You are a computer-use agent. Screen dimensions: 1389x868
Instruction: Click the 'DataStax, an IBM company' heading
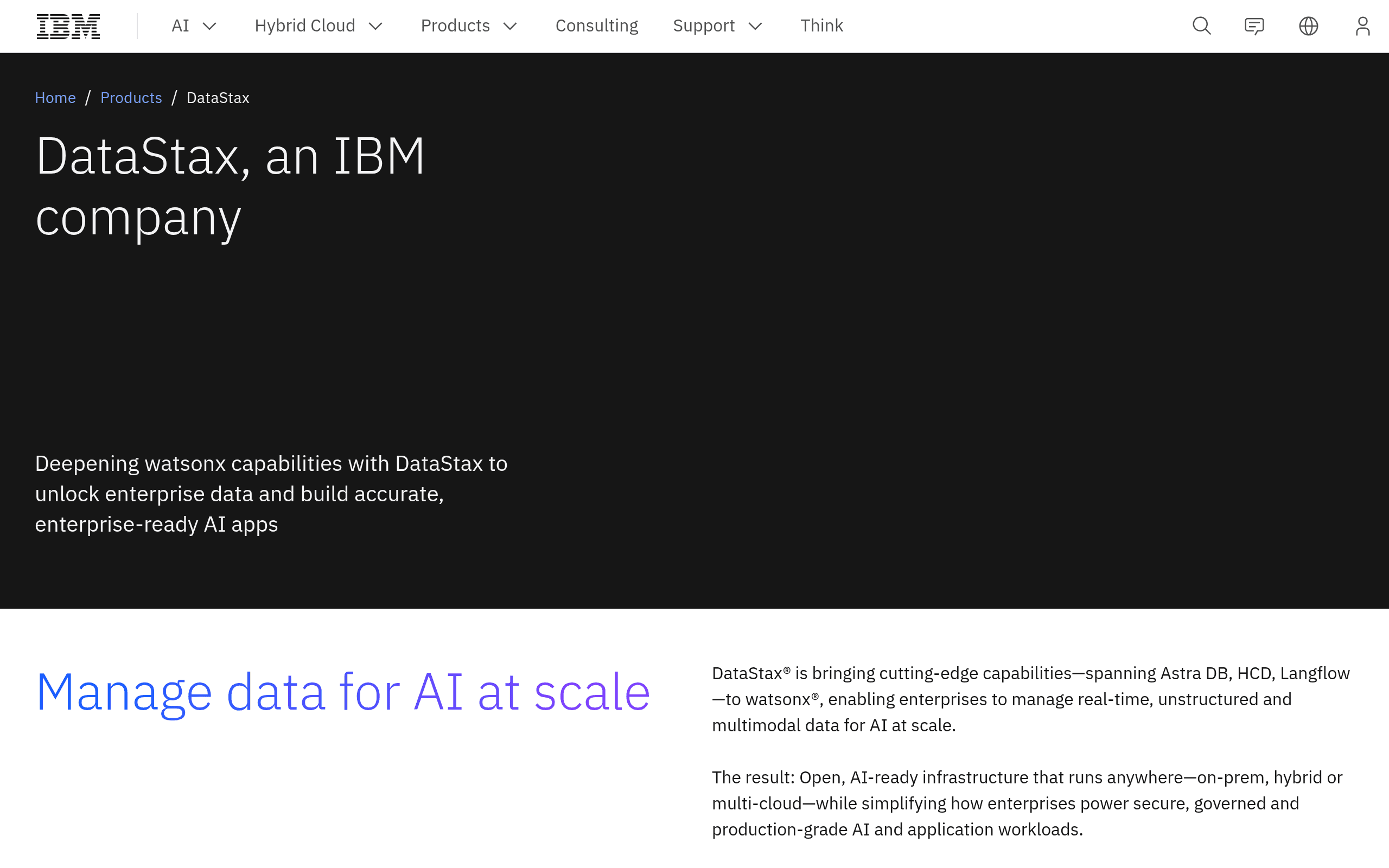click(x=230, y=187)
